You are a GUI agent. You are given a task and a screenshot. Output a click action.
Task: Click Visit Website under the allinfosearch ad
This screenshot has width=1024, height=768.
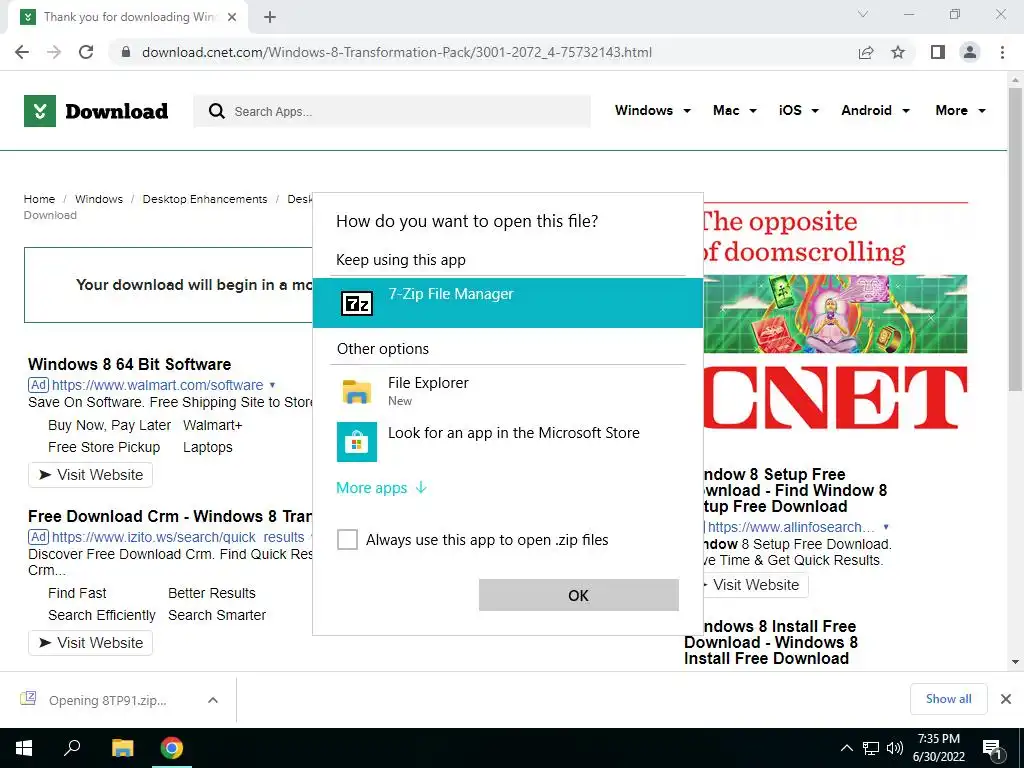754,585
